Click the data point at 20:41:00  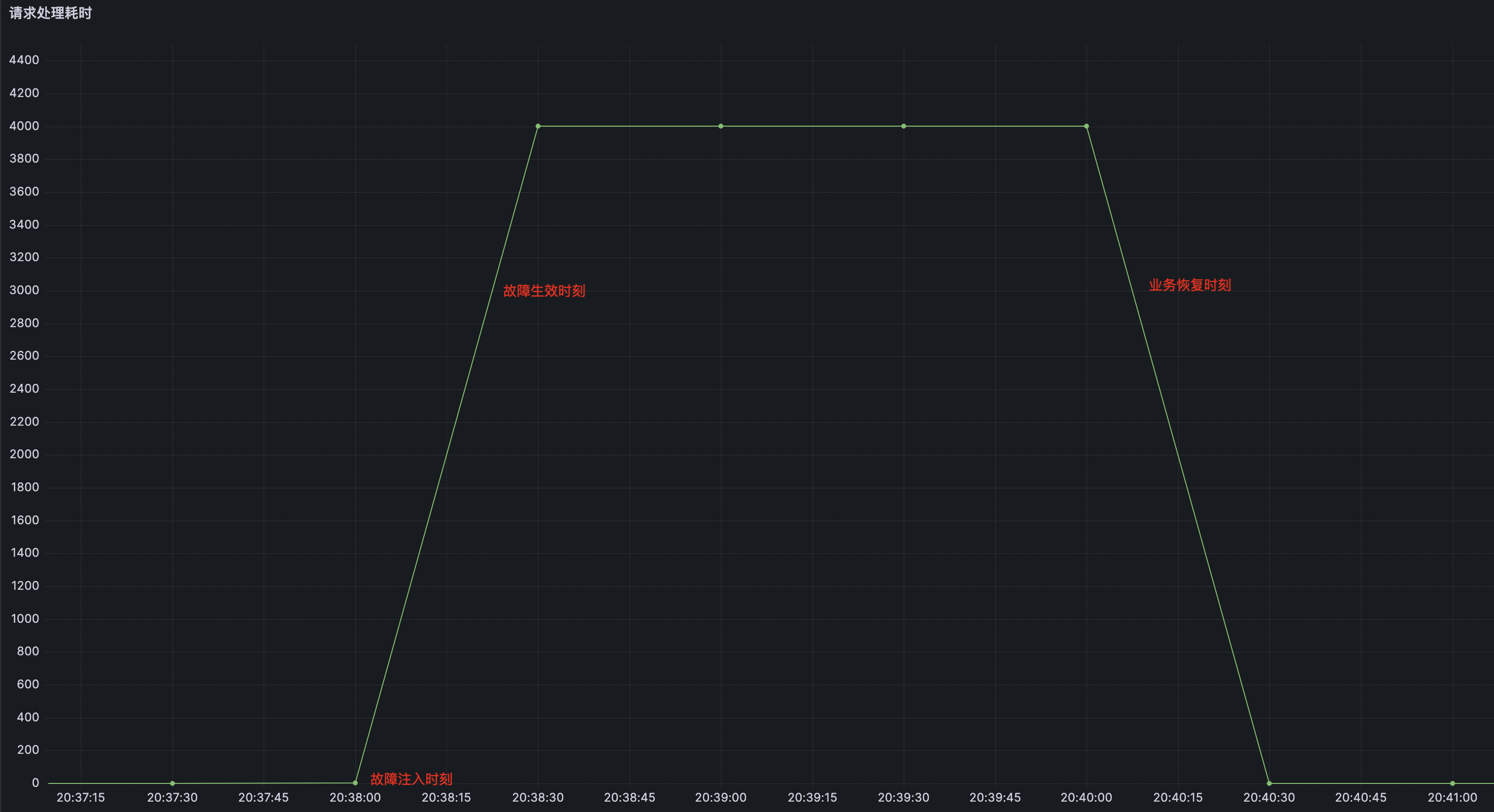(x=1452, y=783)
